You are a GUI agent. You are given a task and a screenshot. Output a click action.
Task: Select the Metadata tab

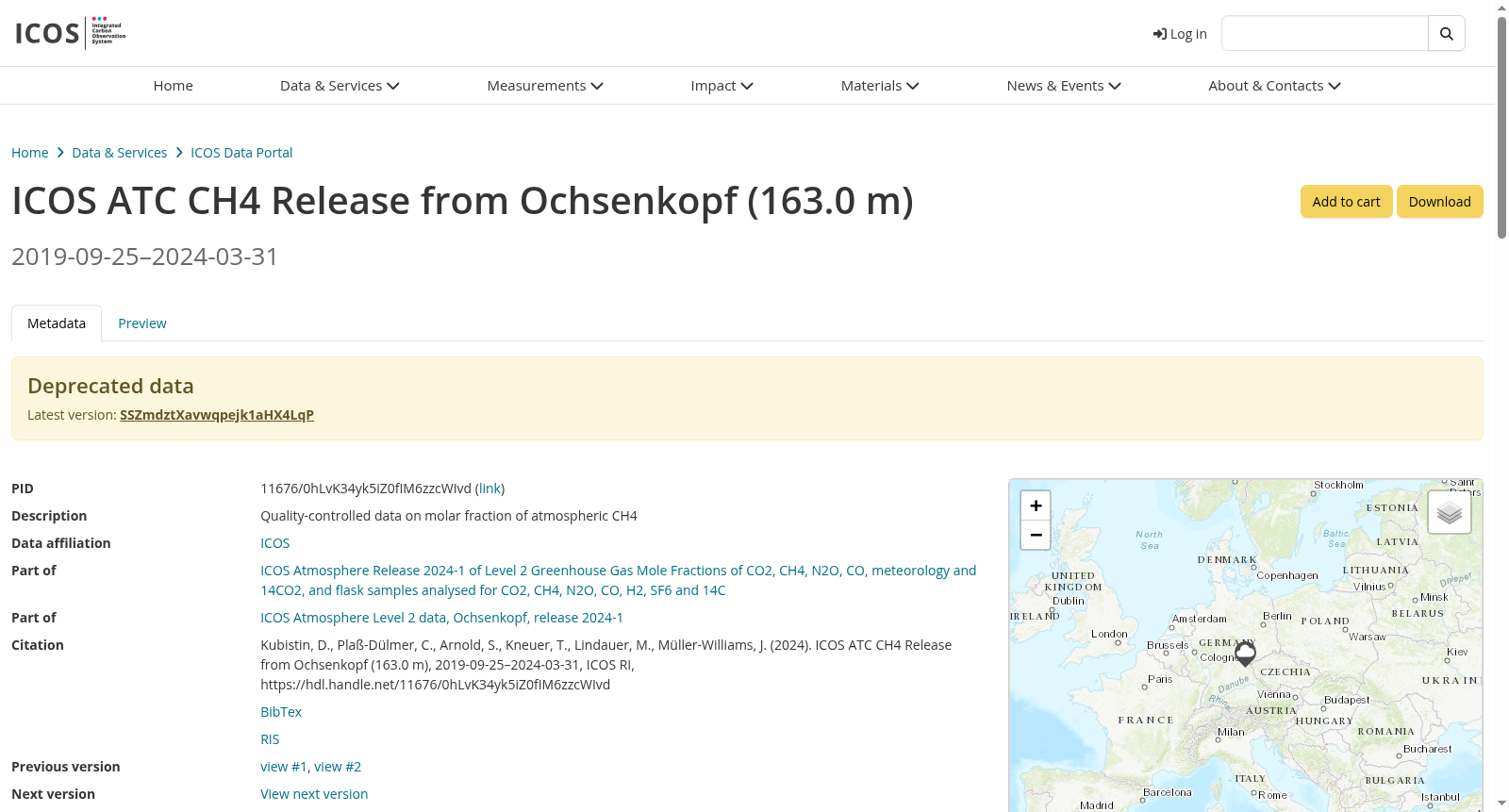click(x=57, y=323)
